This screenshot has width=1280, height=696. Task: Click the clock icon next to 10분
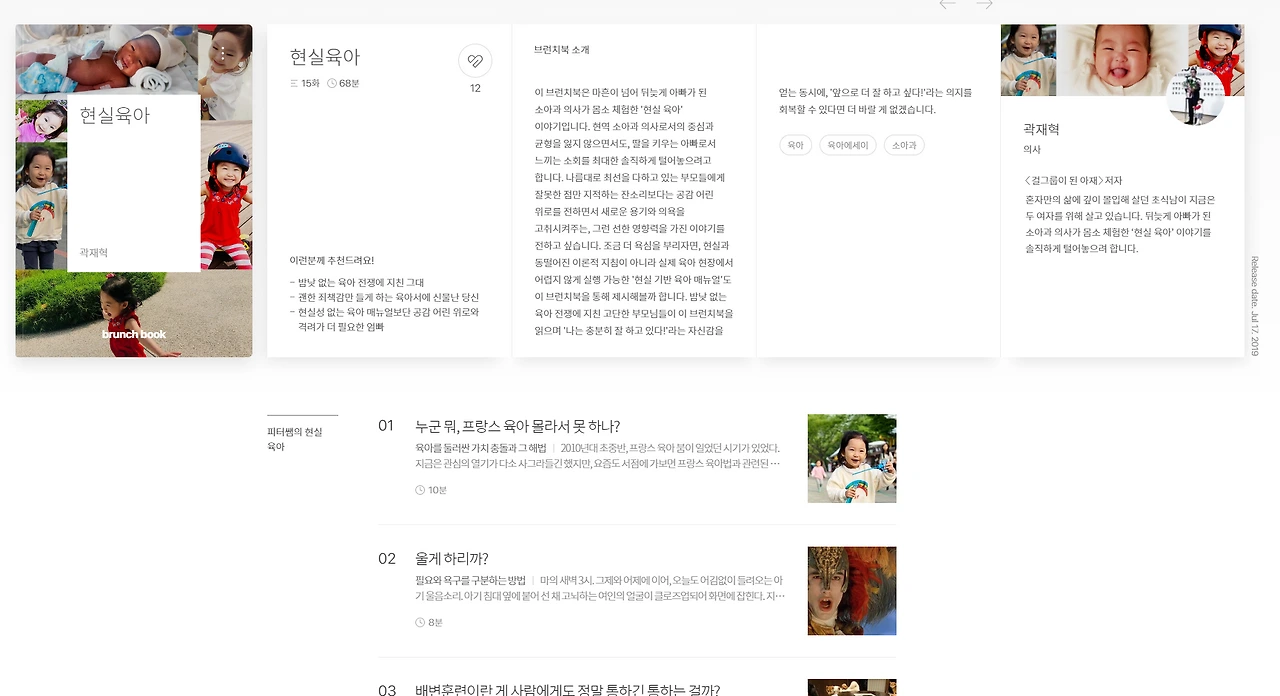click(420, 490)
